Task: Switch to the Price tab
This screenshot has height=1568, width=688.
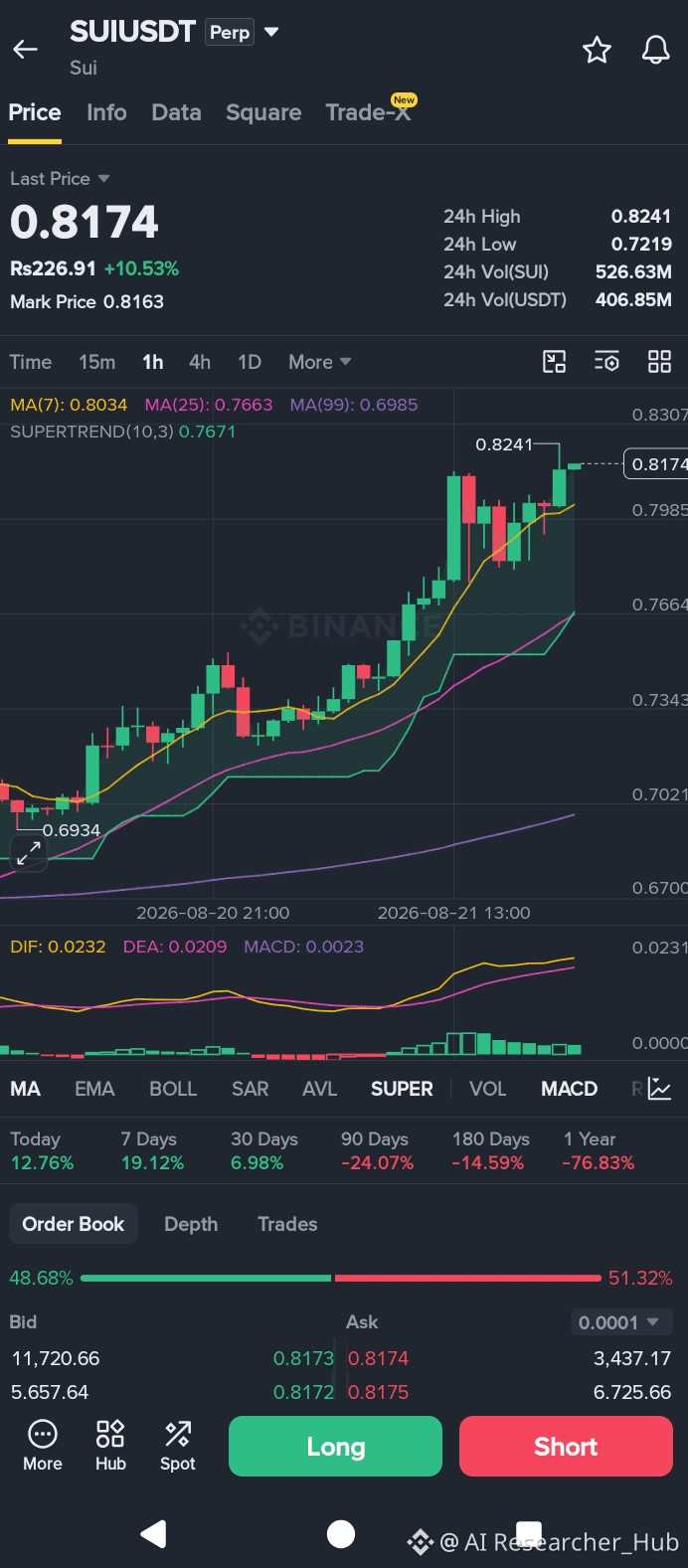Action: [x=35, y=112]
